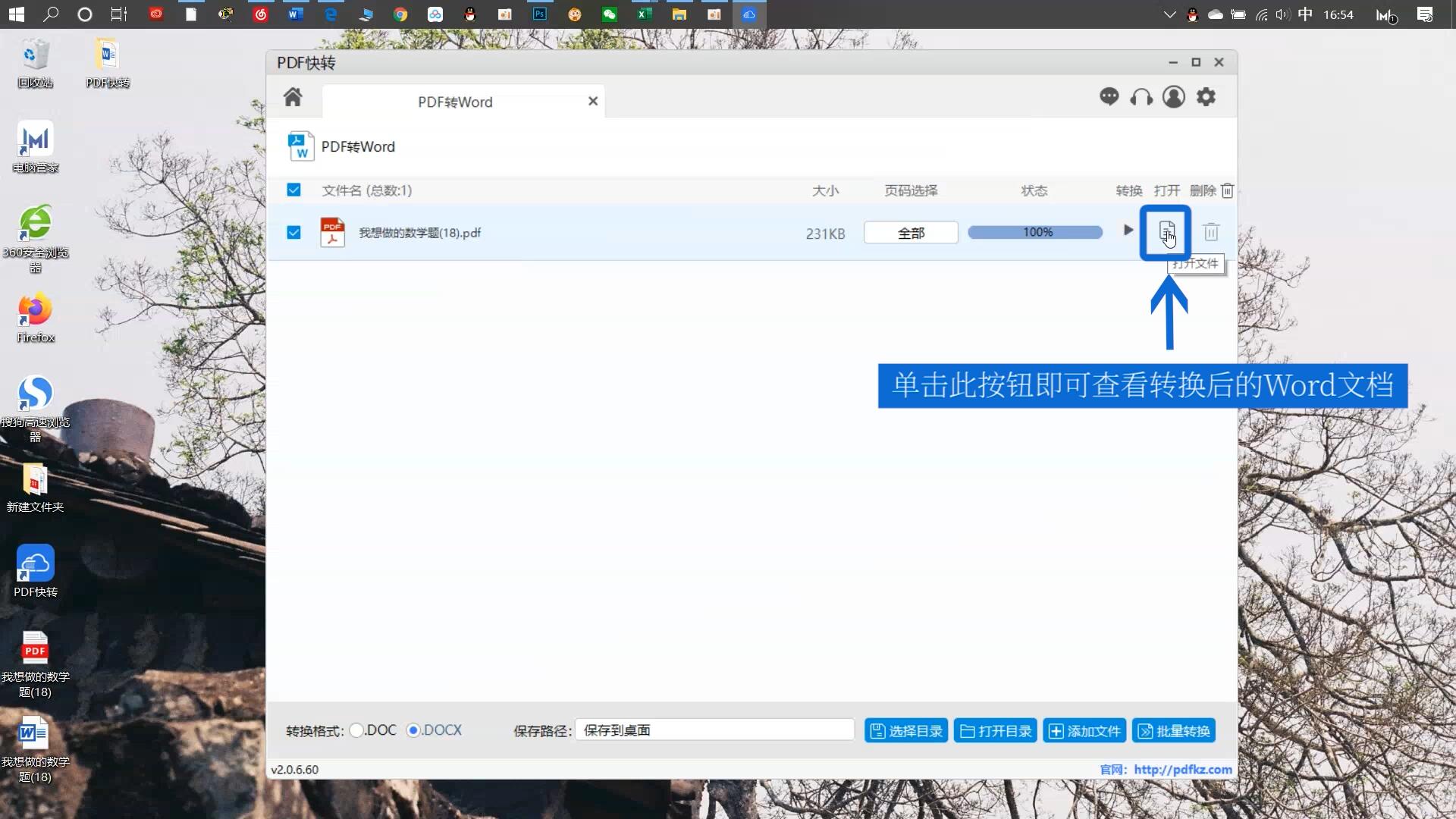Open the settings gear icon

pyautogui.click(x=1206, y=97)
